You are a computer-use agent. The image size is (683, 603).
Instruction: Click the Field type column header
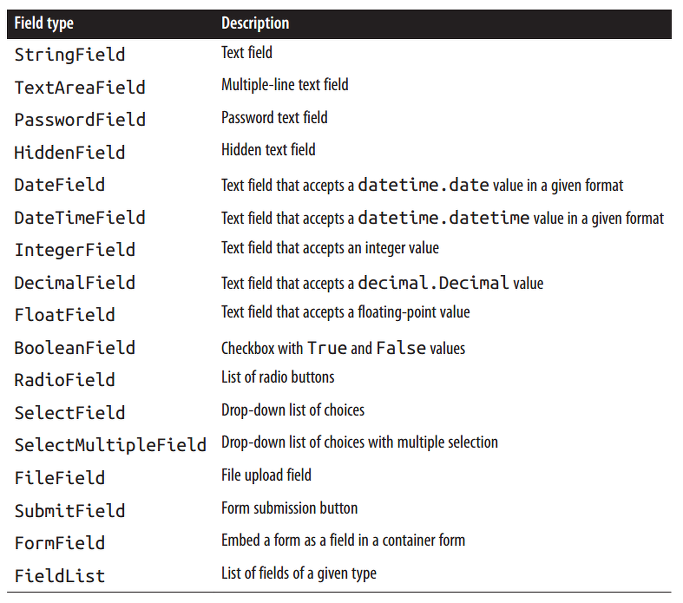44,24
